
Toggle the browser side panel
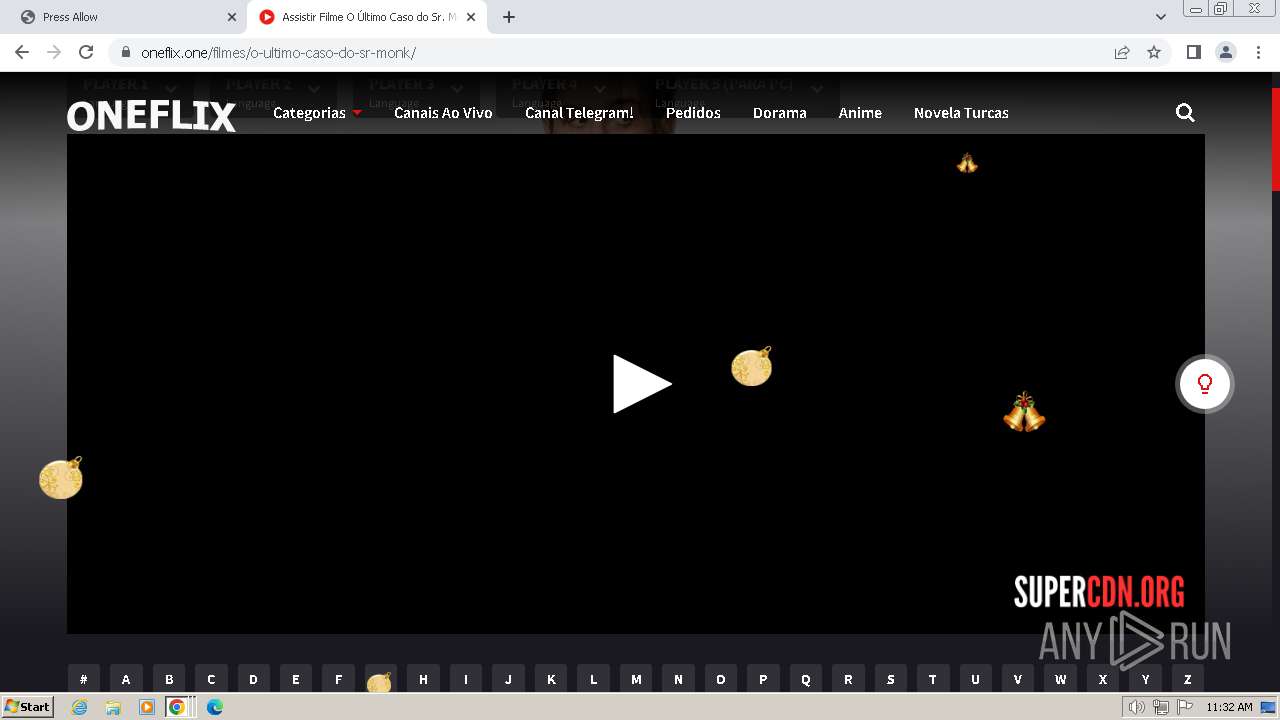[x=1194, y=52]
